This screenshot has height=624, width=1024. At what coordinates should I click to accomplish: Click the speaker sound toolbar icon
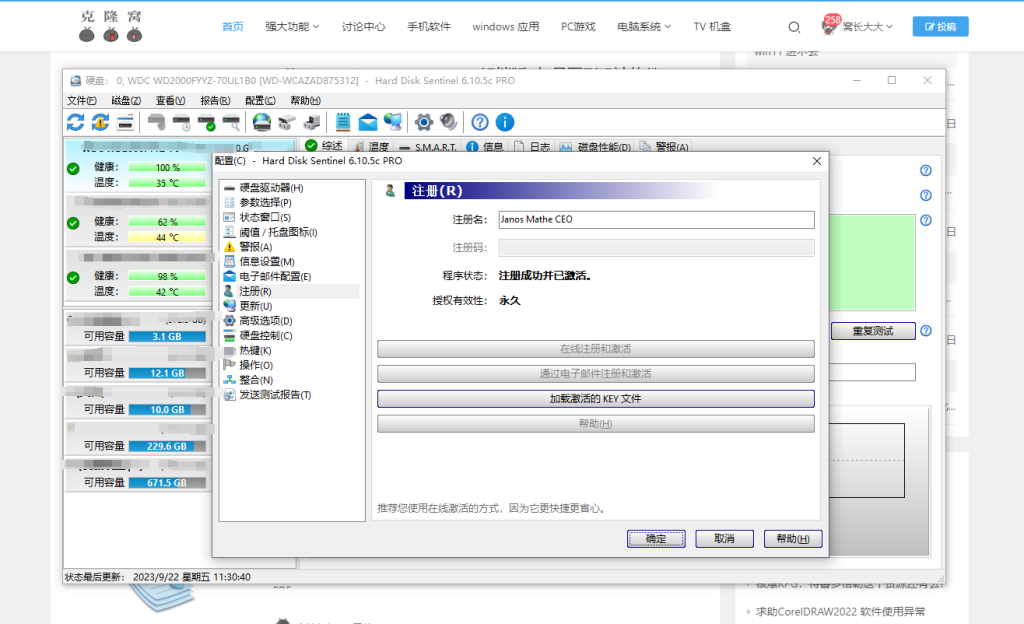coord(448,122)
